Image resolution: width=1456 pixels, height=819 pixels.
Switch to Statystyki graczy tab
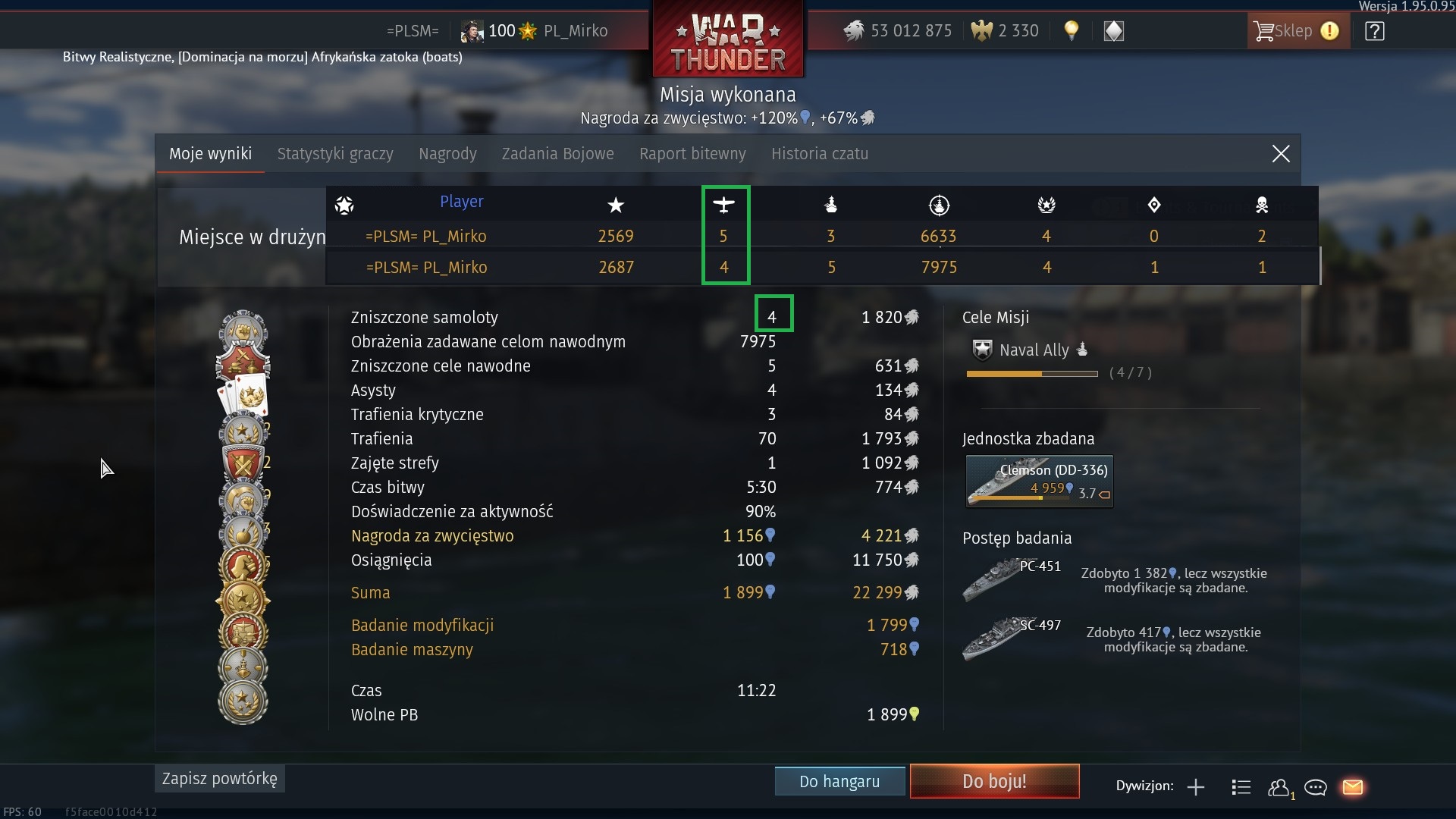(335, 154)
